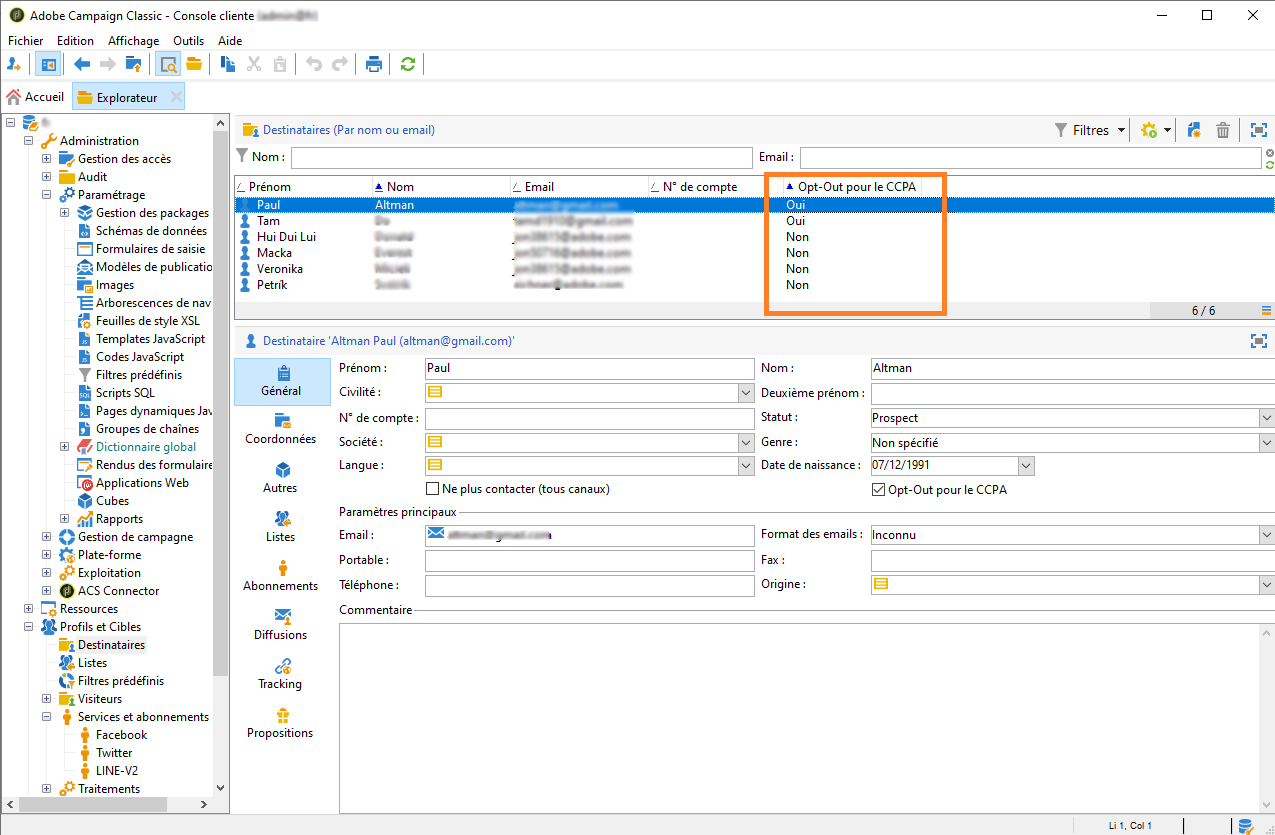Click the back navigation arrow icon
Image resolution: width=1275 pixels, height=835 pixels.
[x=83, y=64]
